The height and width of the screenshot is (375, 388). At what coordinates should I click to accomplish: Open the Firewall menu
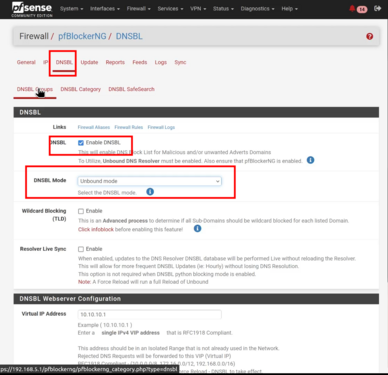pyautogui.click(x=139, y=9)
